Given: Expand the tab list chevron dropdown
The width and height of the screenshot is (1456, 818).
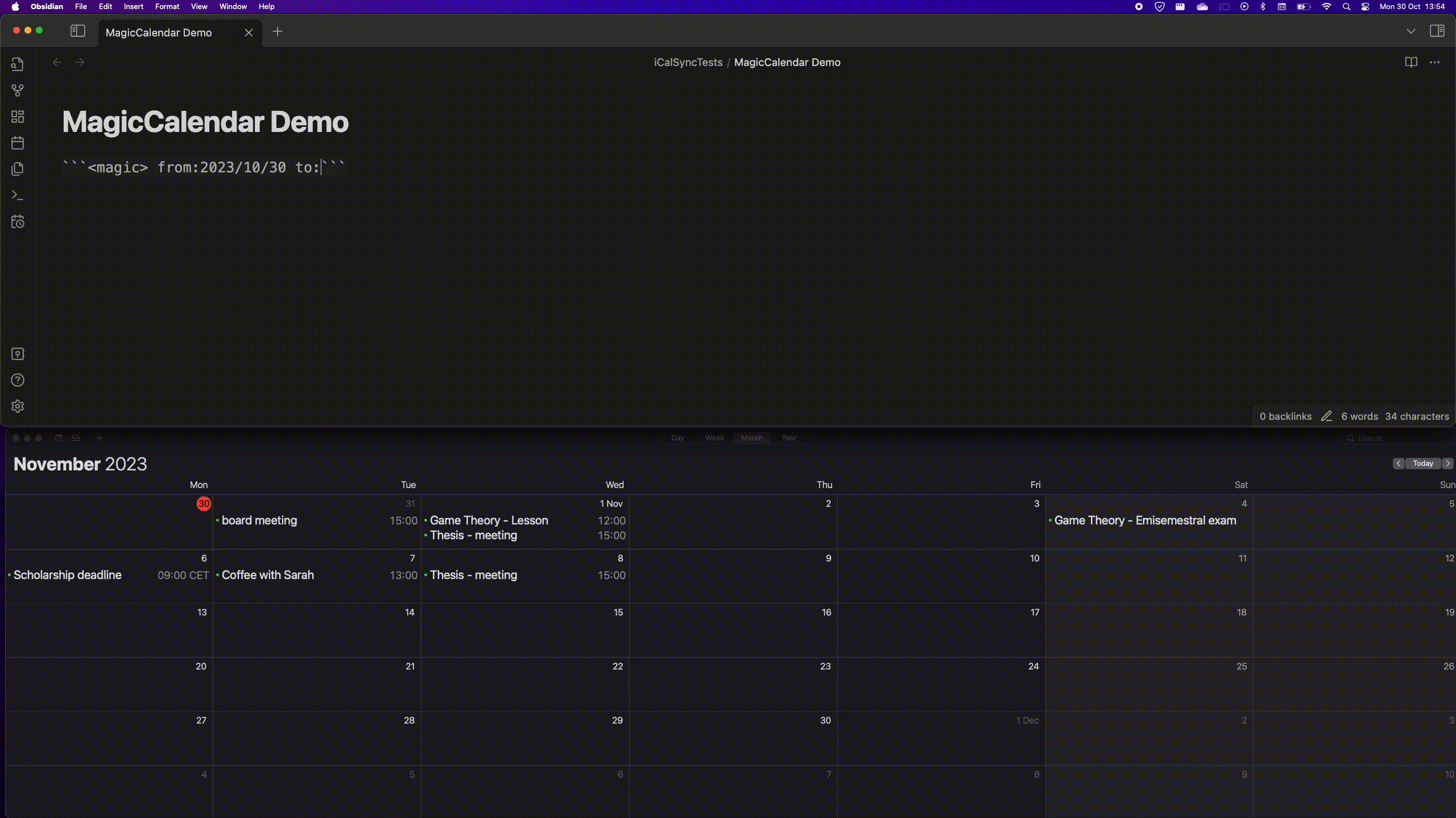Looking at the screenshot, I should (1411, 31).
